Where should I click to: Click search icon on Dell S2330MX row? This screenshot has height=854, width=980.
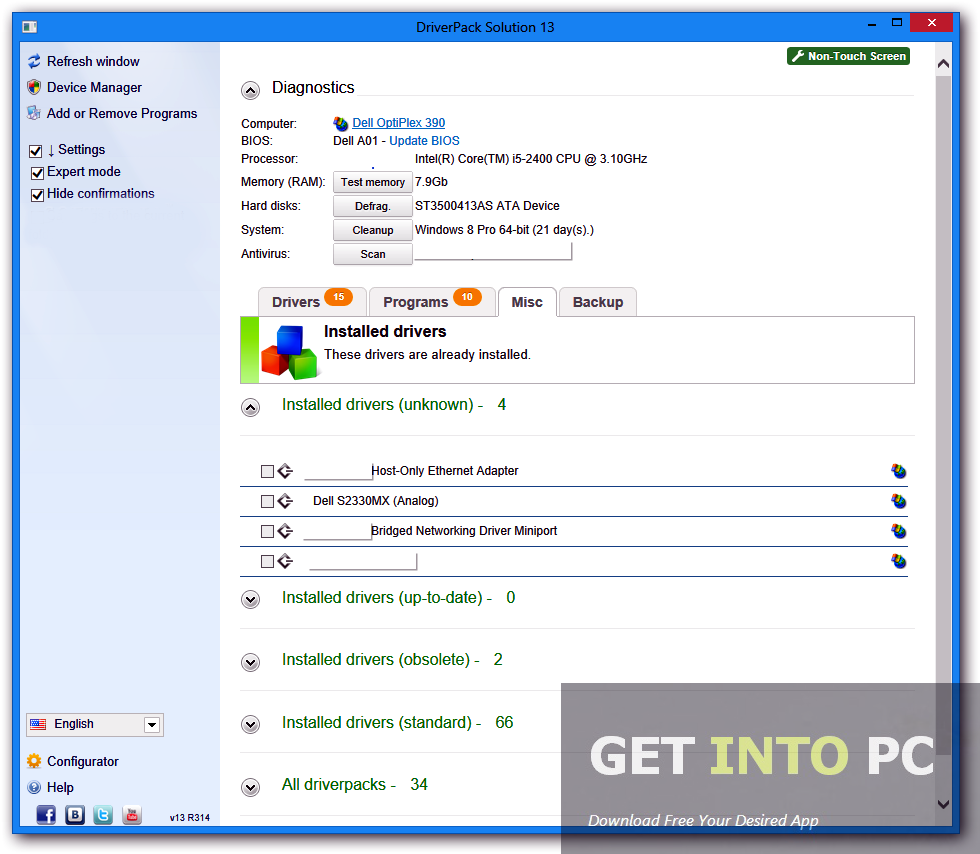(x=898, y=501)
